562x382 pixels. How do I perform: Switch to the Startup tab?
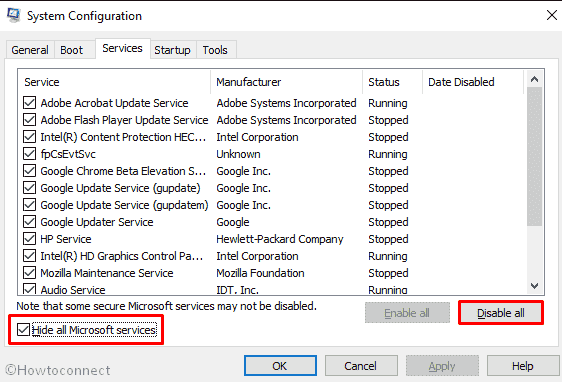pyautogui.click(x=172, y=50)
